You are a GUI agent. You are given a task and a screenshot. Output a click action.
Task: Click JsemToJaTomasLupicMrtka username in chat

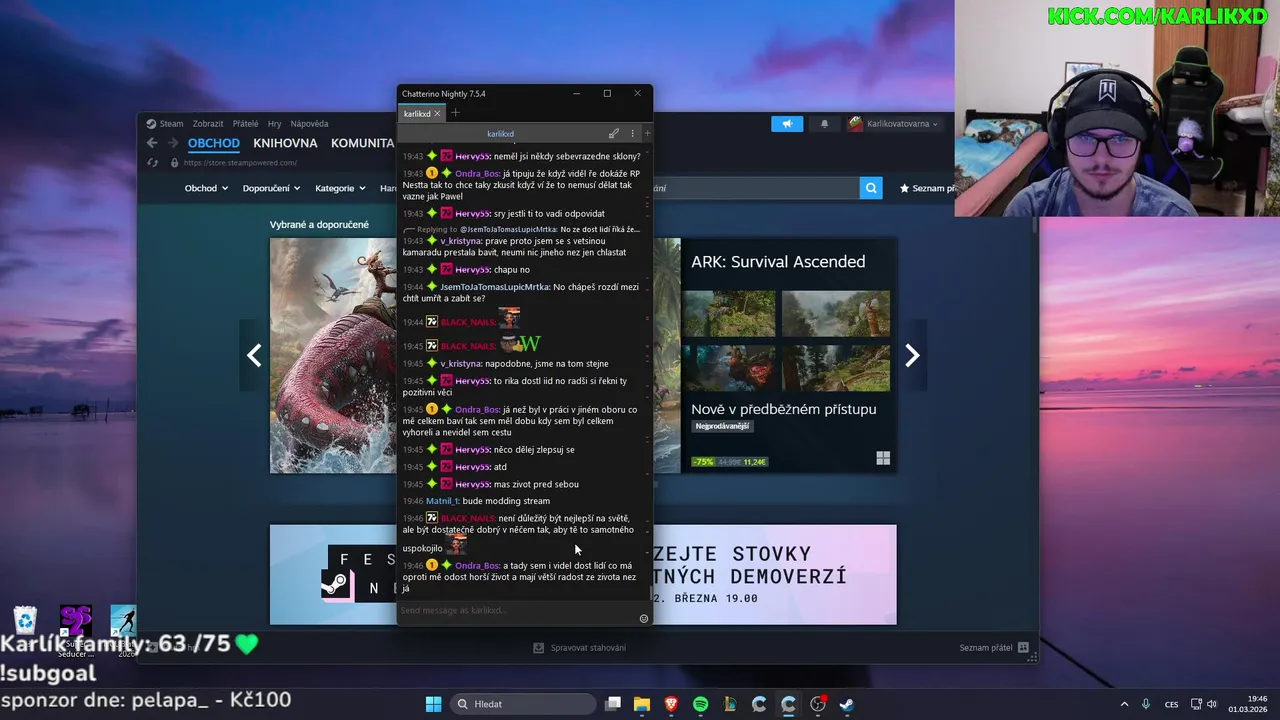[x=494, y=287]
